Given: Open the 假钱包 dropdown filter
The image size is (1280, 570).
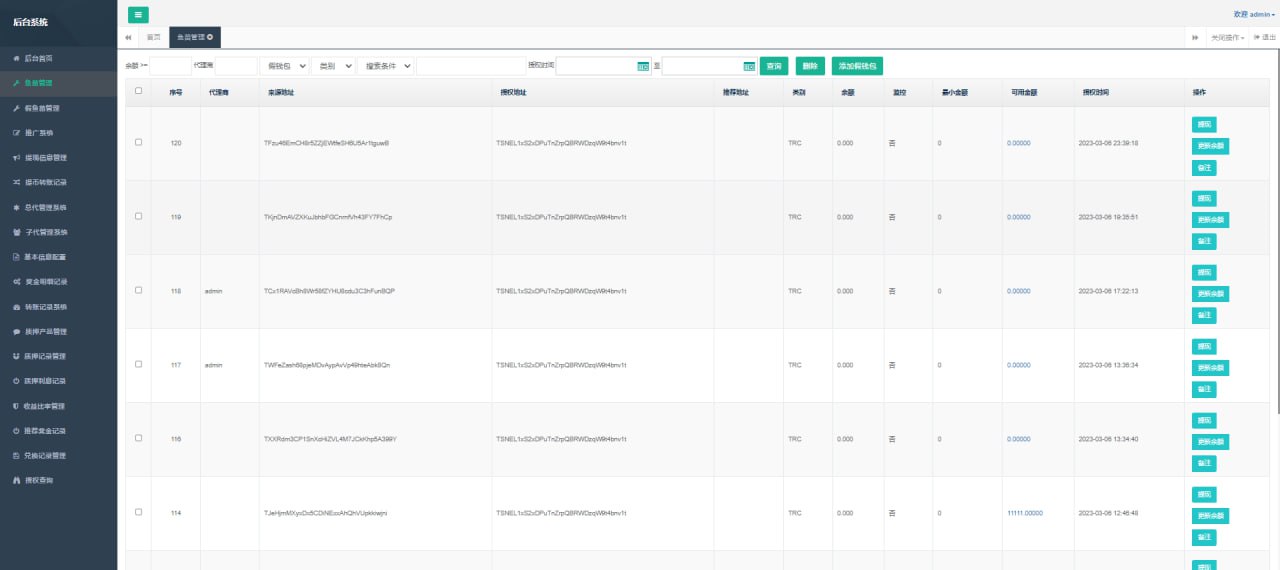Looking at the screenshot, I should pyautogui.click(x=284, y=66).
